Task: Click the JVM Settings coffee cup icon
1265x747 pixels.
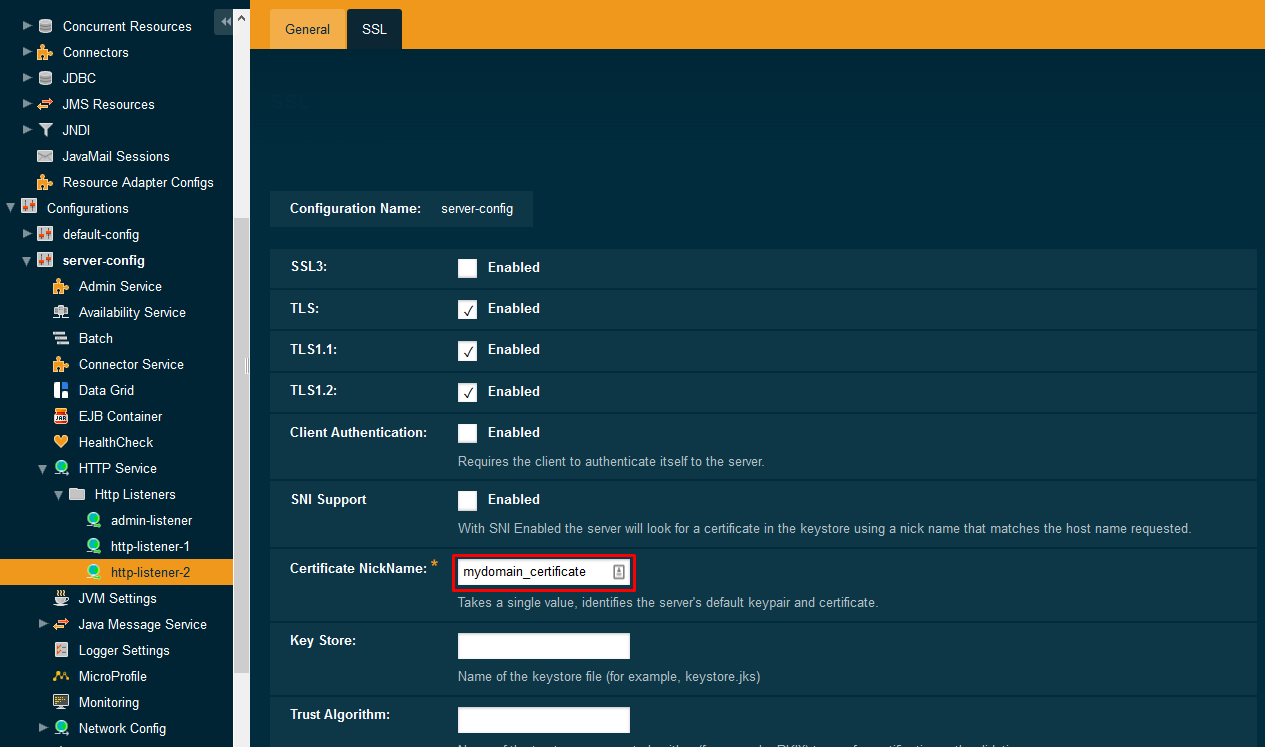Action: (x=60, y=598)
